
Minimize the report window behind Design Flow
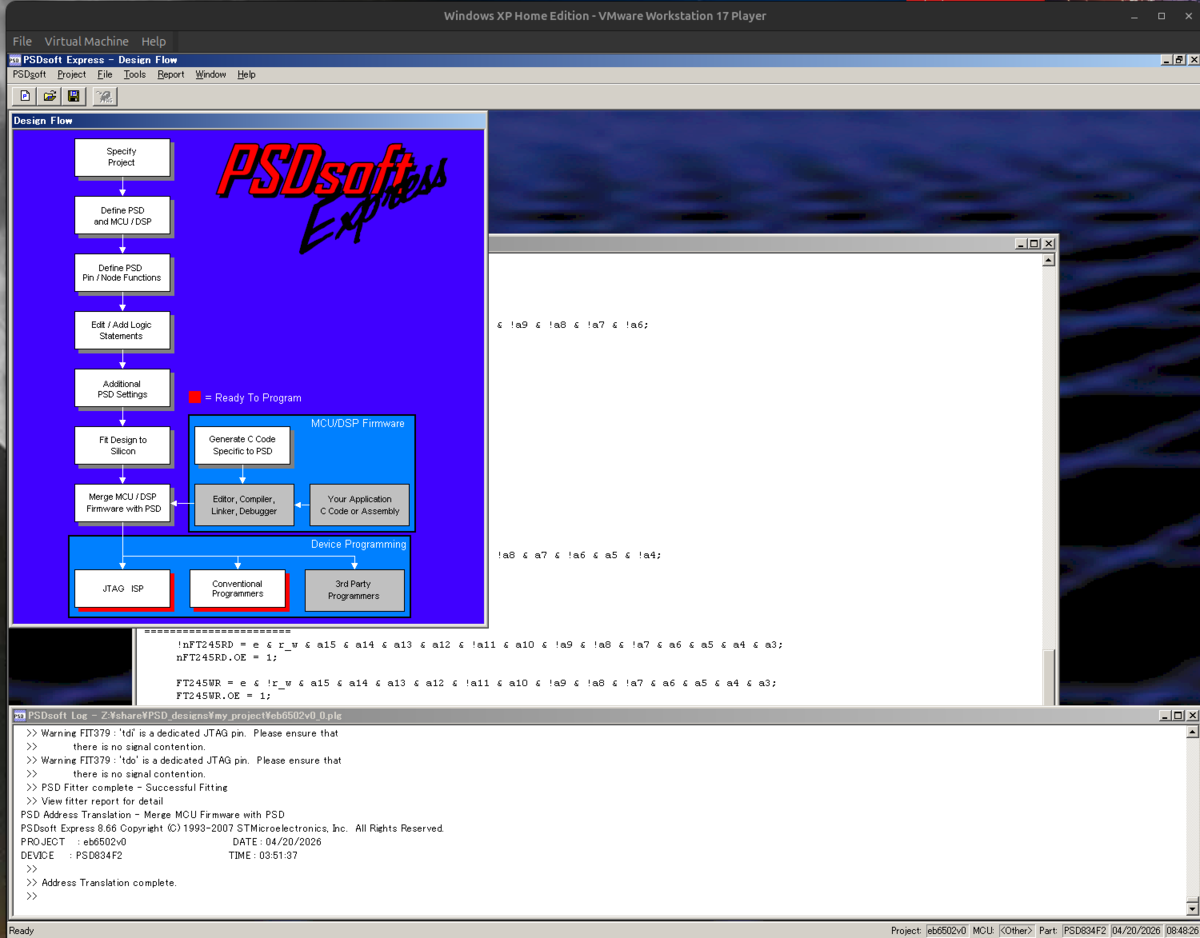[x=1021, y=244]
